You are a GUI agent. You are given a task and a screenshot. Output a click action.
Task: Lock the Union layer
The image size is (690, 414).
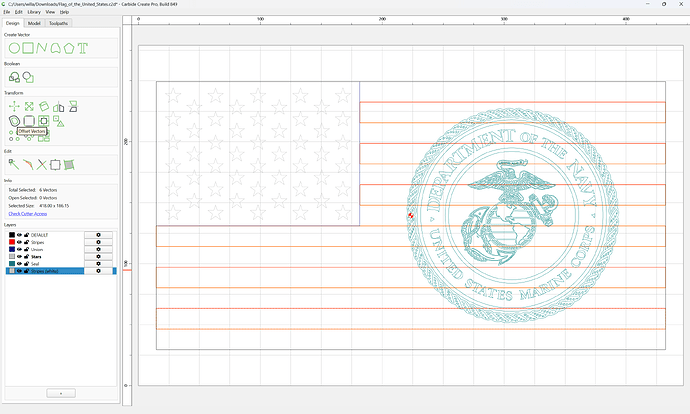[26, 249]
